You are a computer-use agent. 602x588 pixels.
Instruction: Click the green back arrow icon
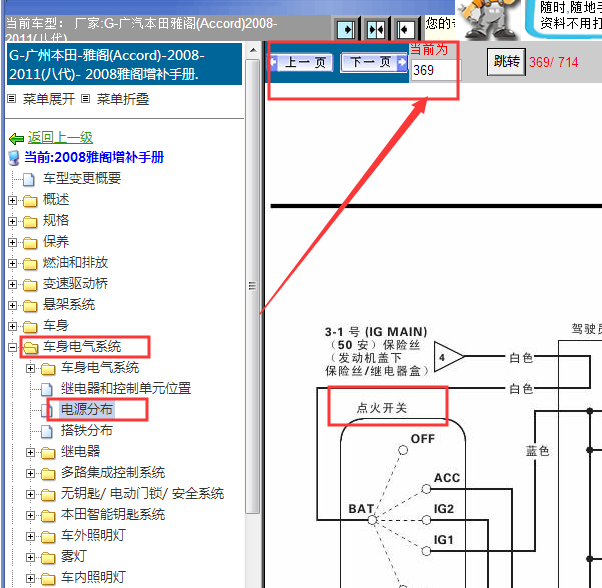(17, 138)
